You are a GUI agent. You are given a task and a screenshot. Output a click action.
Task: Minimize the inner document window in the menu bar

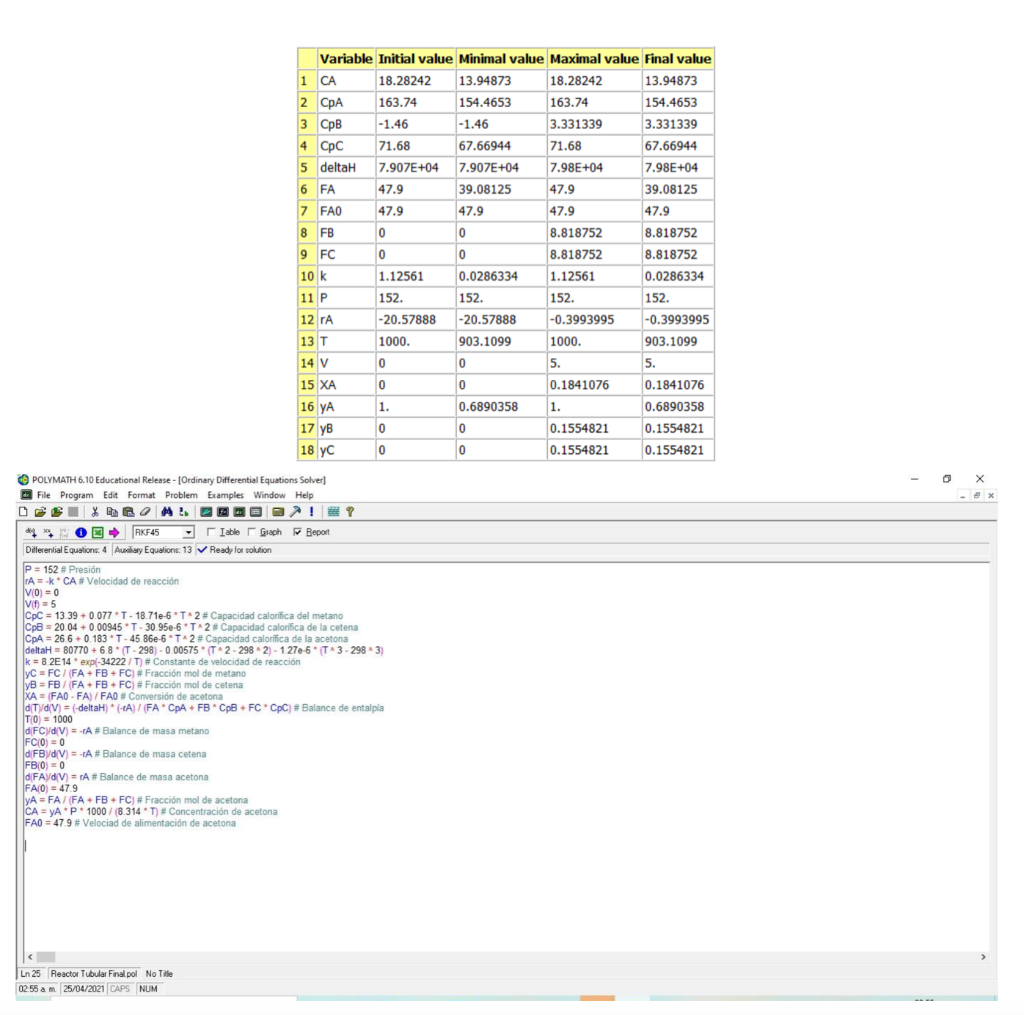click(x=963, y=496)
